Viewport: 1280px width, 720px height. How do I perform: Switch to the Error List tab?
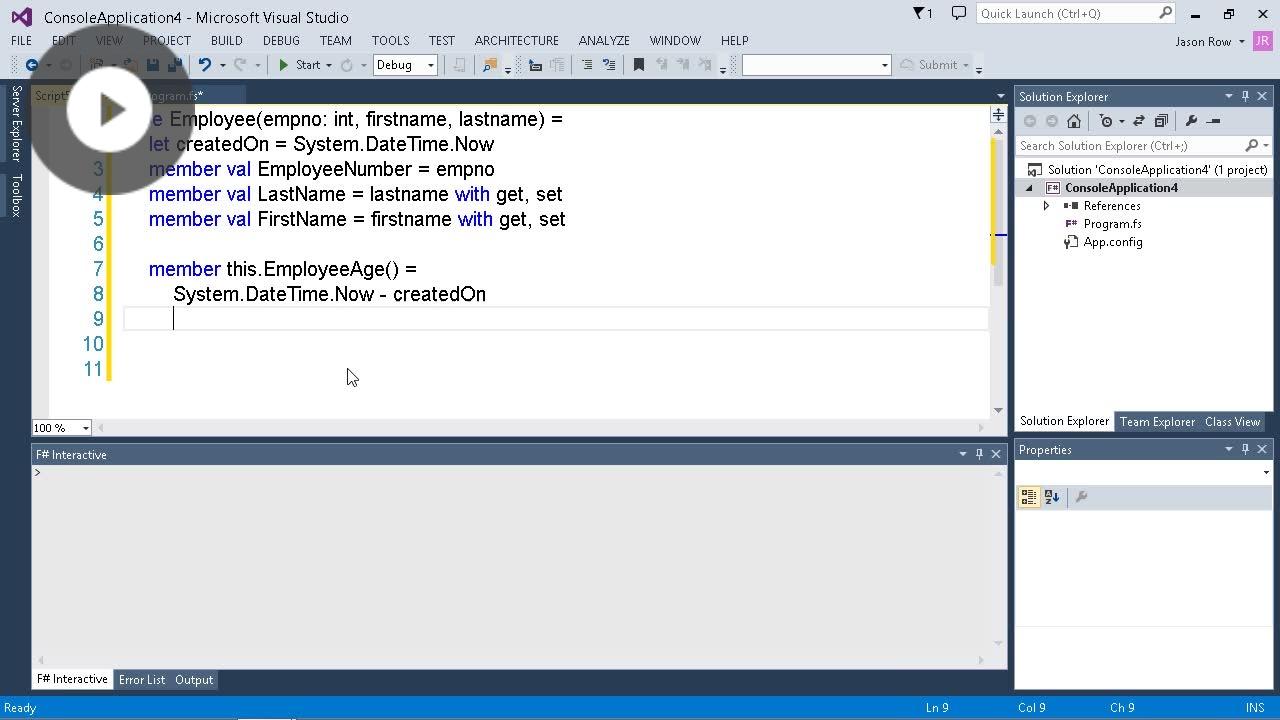pos(141,680)
